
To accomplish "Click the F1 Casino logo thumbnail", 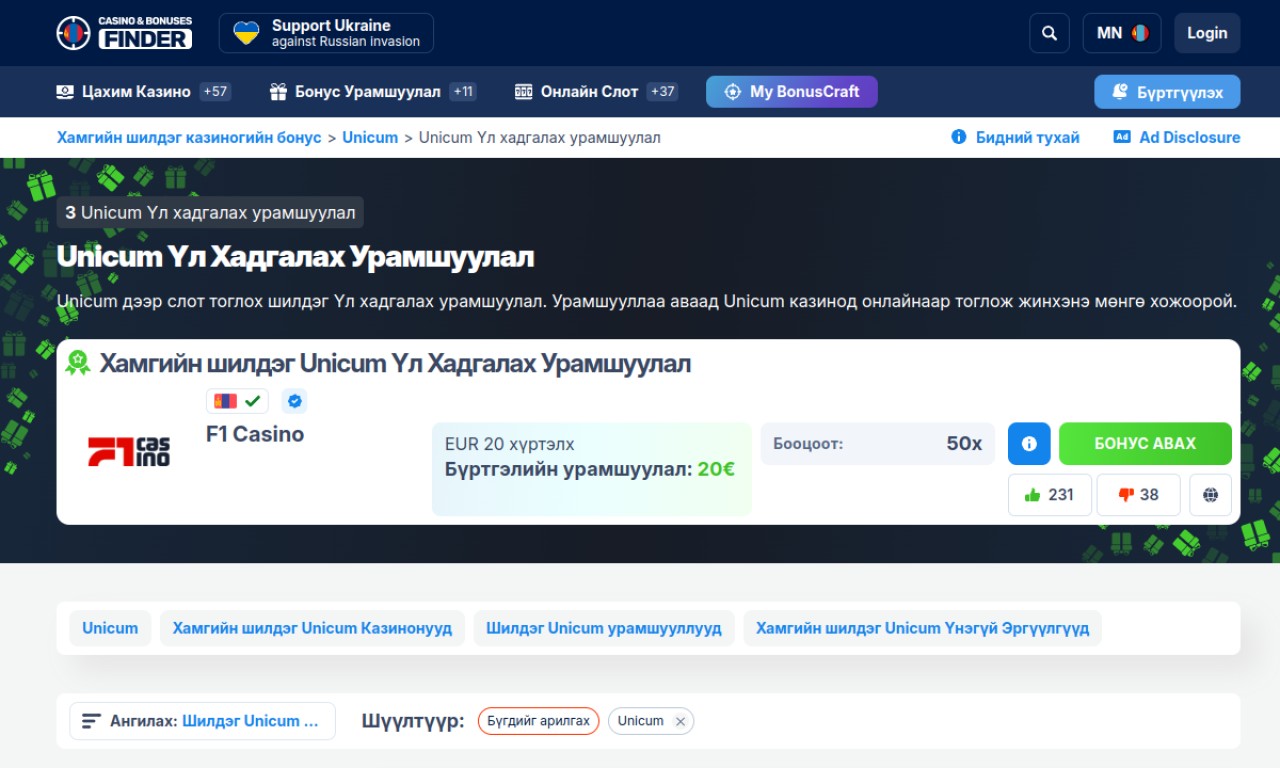I will coord(129,452).
